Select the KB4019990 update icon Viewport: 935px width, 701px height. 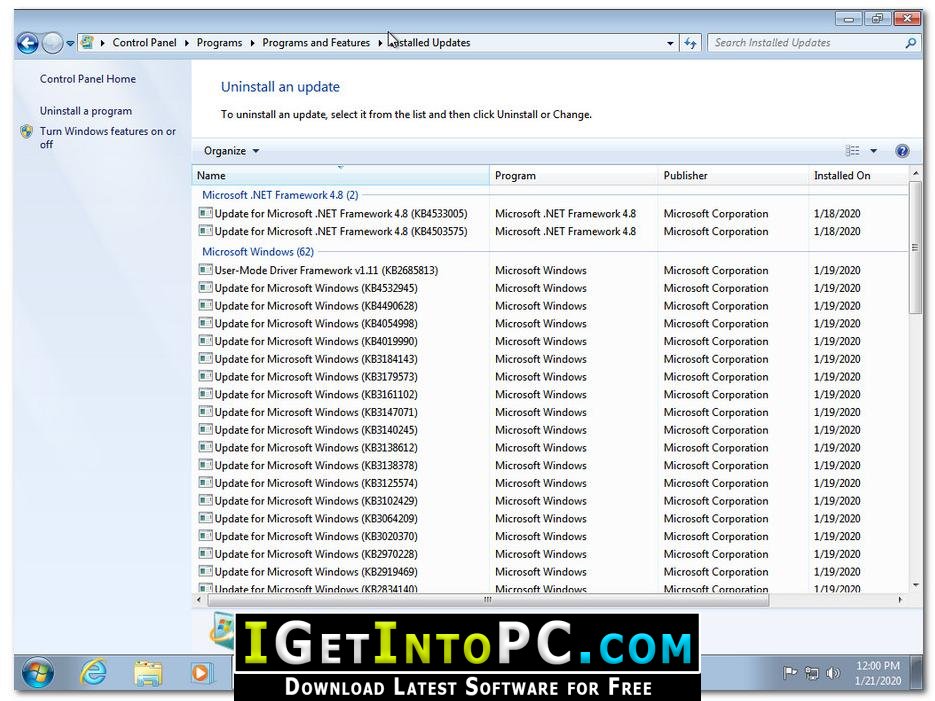click(x=205, y=341)
